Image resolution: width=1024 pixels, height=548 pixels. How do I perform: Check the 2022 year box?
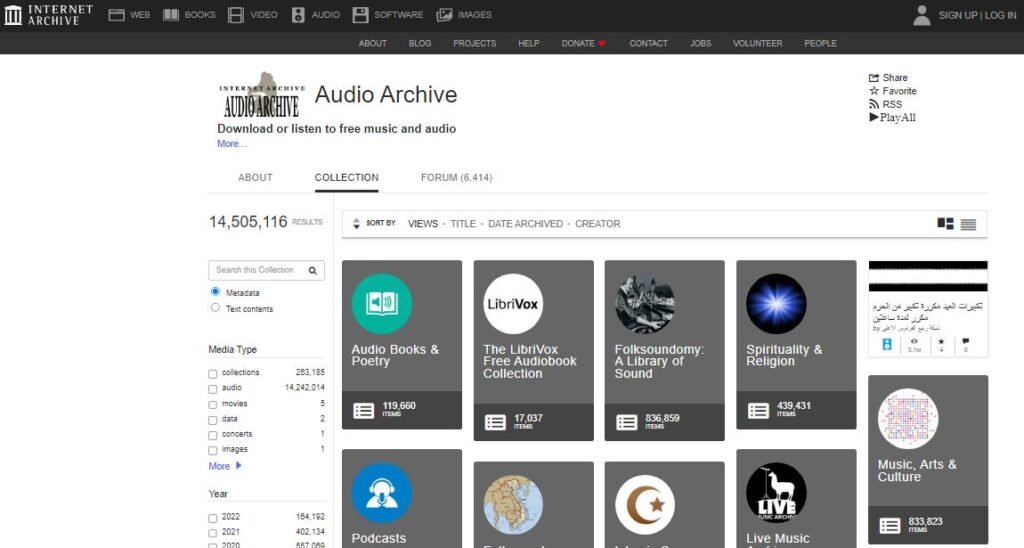pos(212,518)
